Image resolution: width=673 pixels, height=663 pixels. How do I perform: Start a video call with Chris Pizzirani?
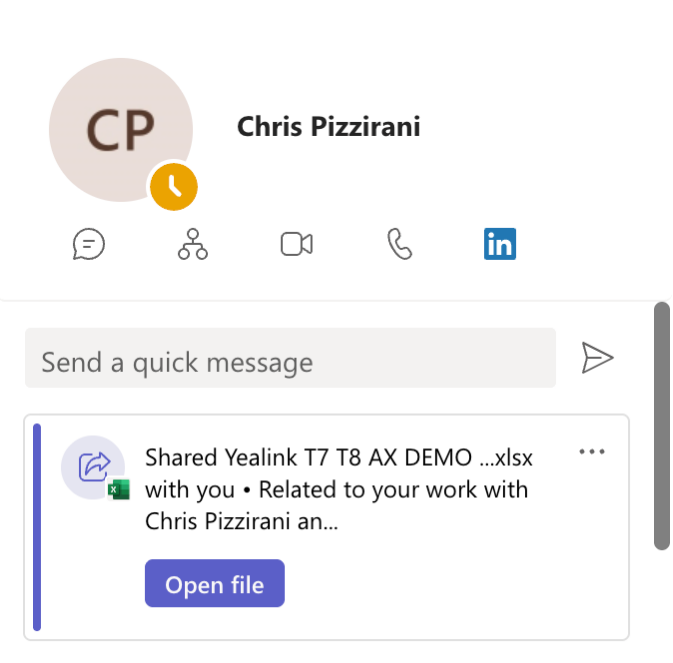point(297,244)
